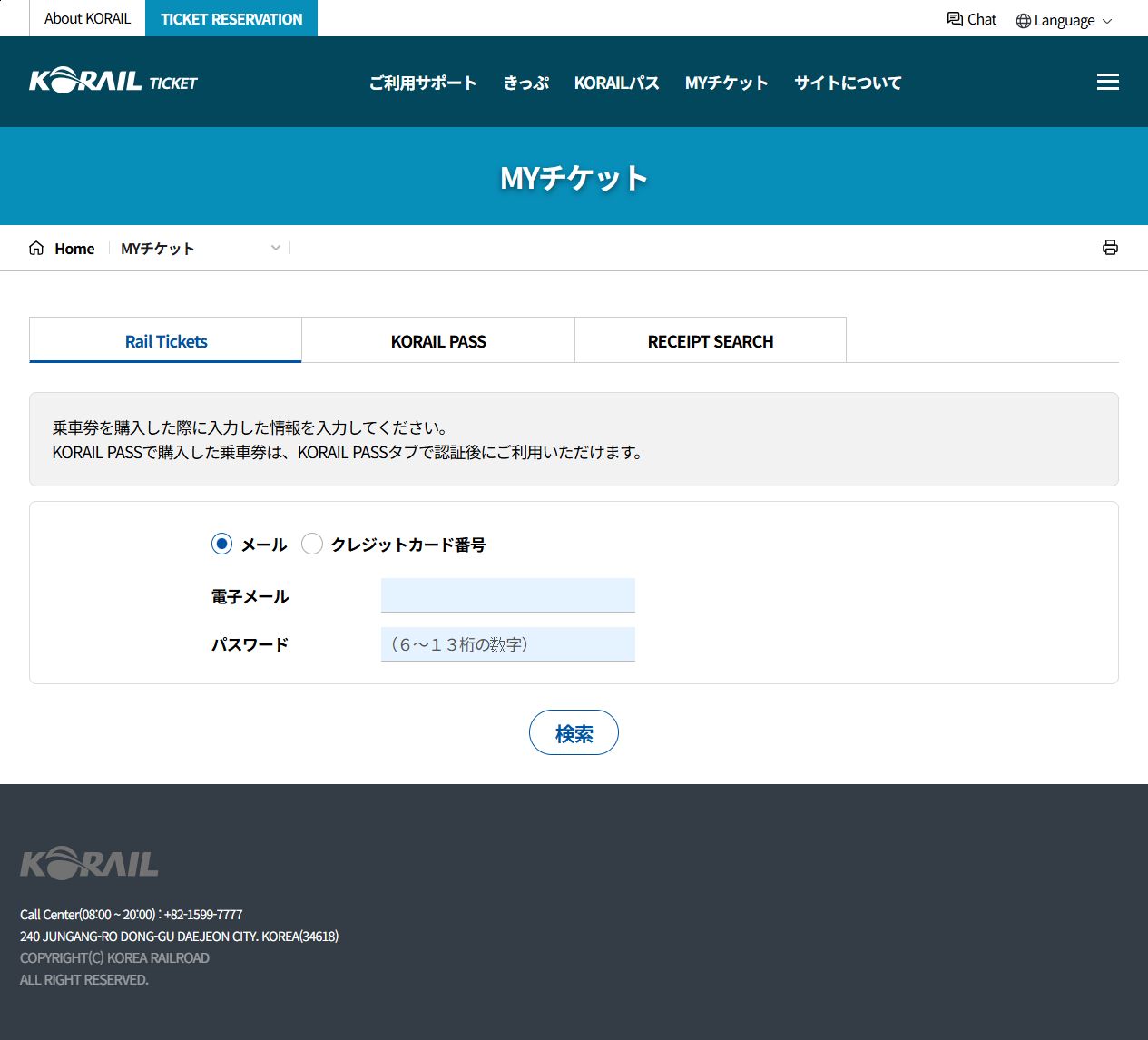
Task: Click the KORAIL TICKET logo in header
Action: click(x=113, y=82)
